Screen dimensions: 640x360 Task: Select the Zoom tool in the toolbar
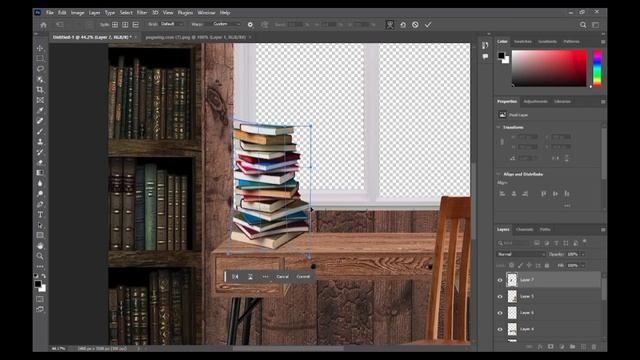(x=40, y=256)
